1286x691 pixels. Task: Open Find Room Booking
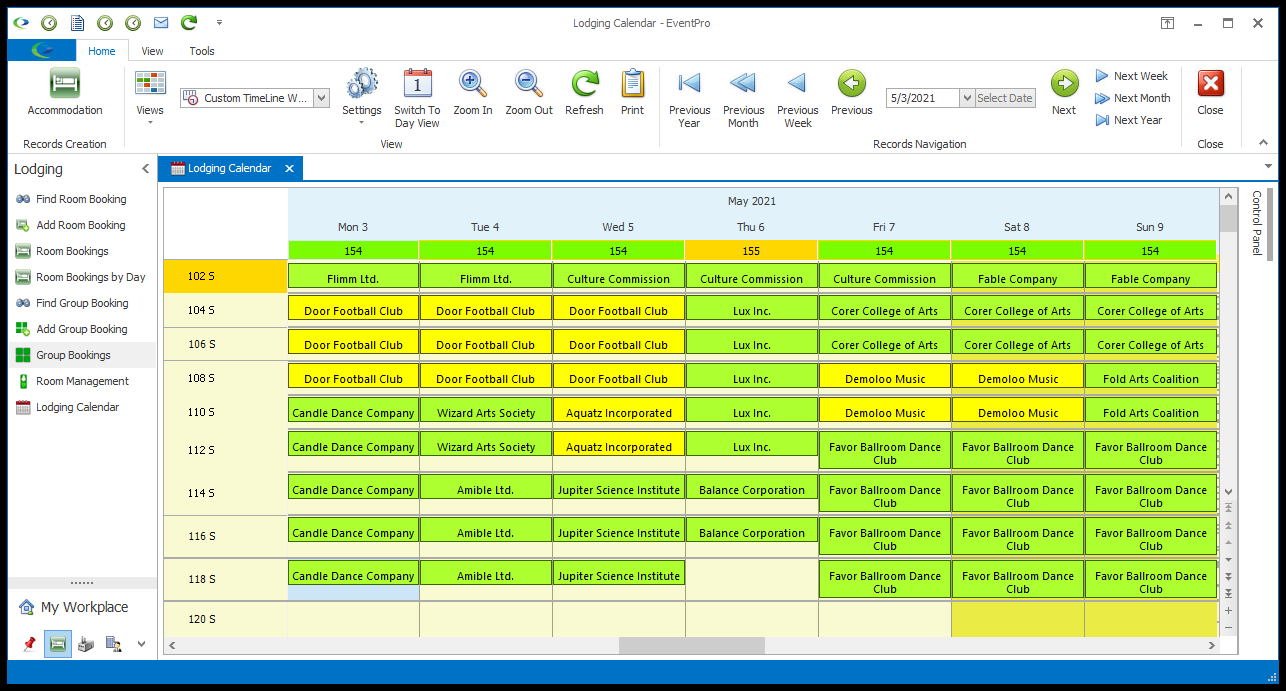point(81,199)
